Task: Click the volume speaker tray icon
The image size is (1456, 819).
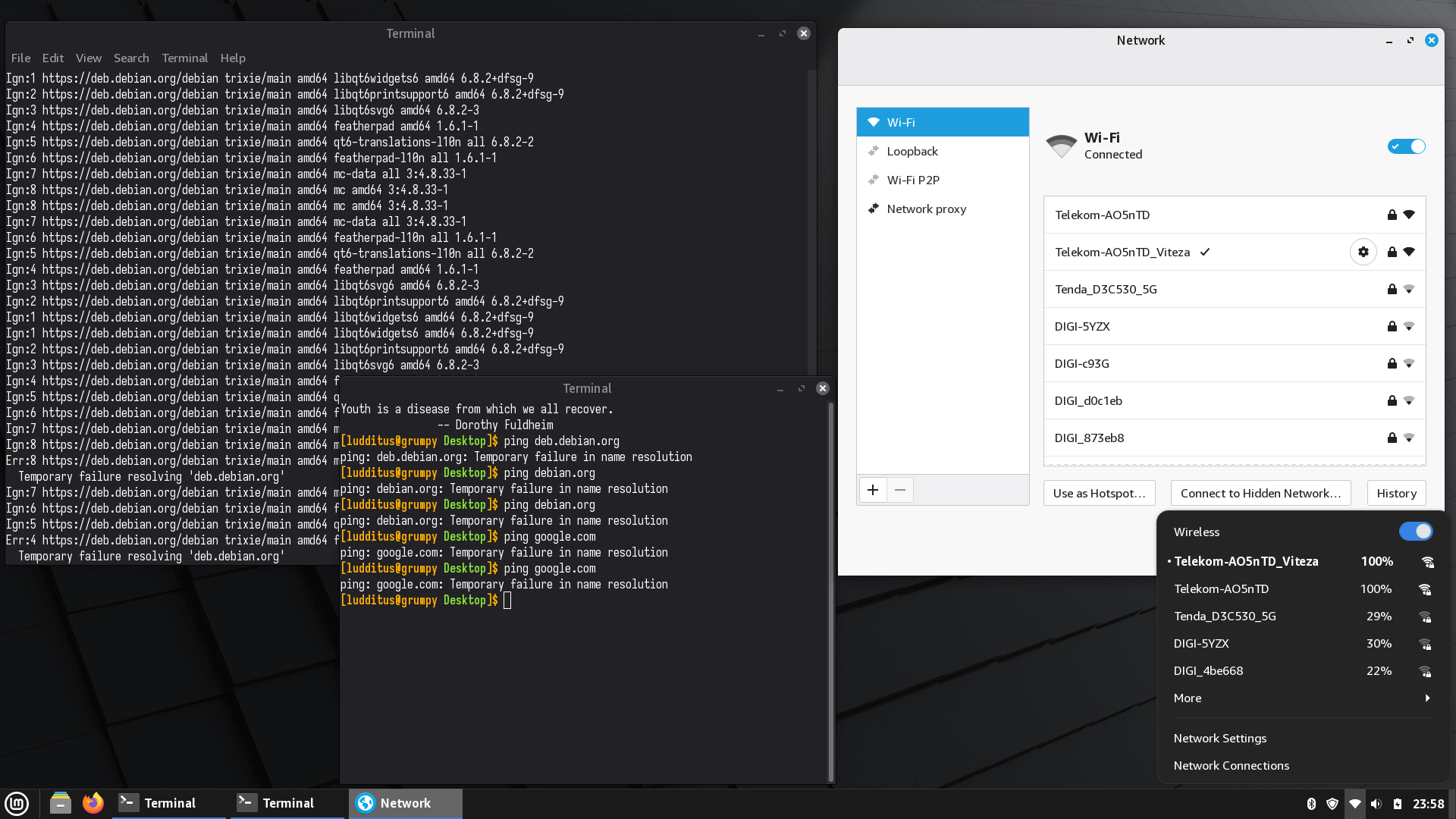Action: [x=1376, y=804]
